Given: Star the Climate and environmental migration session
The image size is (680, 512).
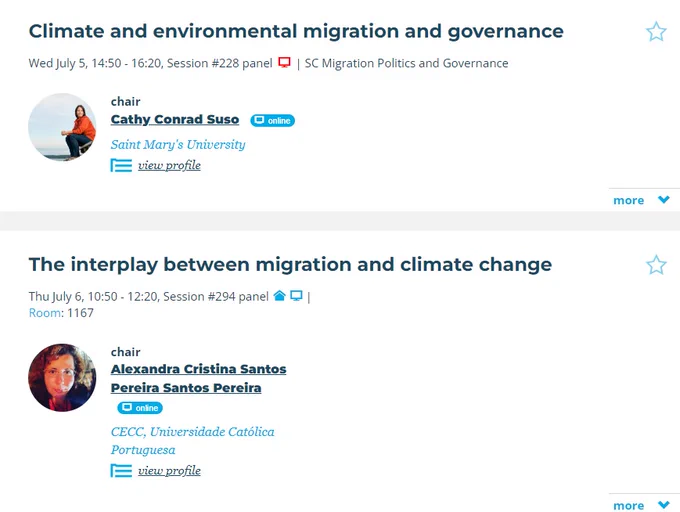Looking at the screenshot, I should (x=656, y=32).
